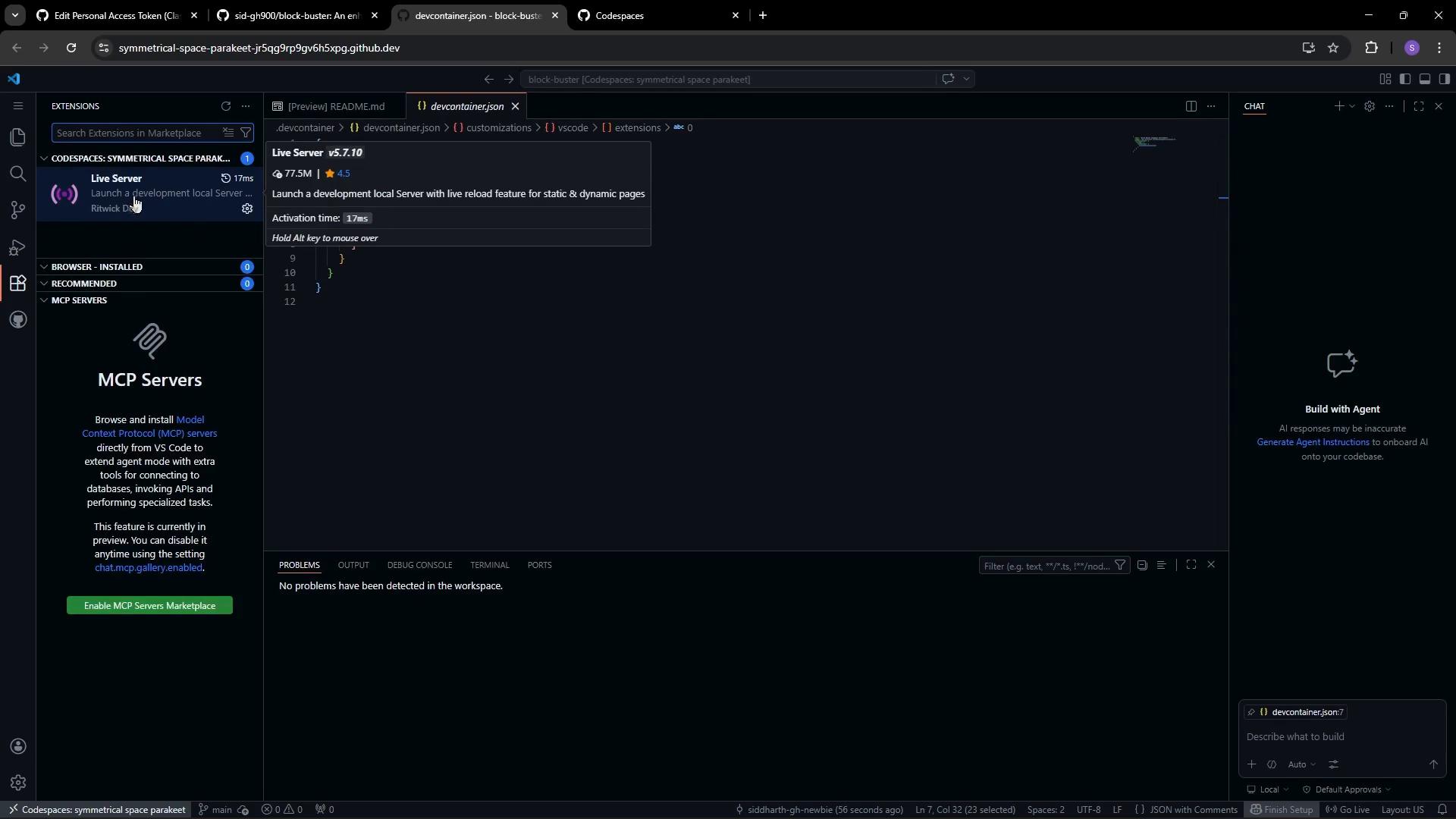This screenshot has width=1456, height=819.
Task: Open browser tab search dropdown
Action: click(x=14, y=15)
